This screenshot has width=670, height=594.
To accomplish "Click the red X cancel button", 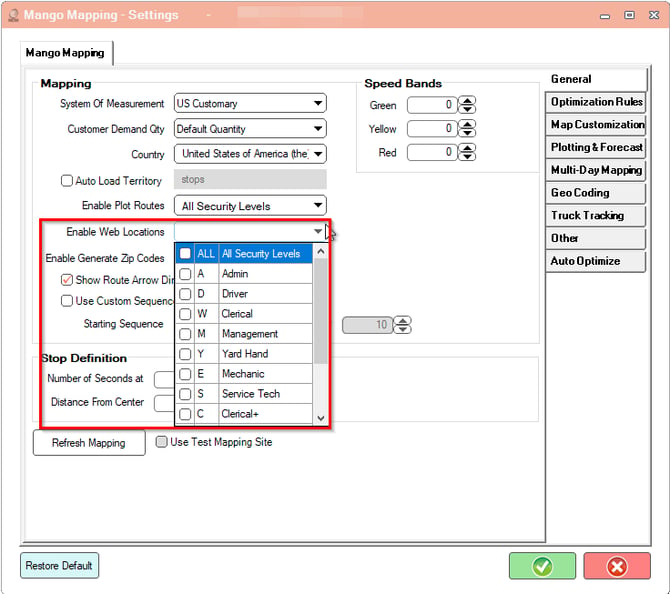I will 617,566.
